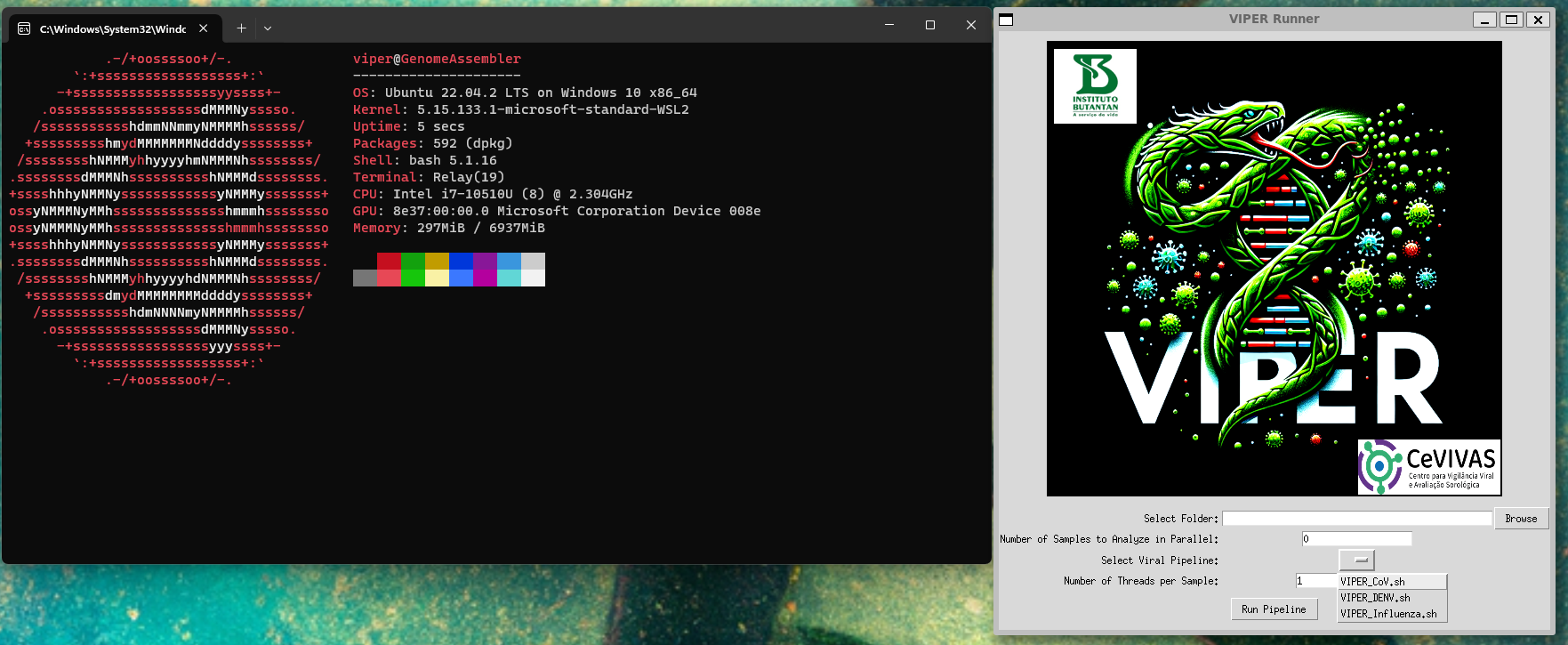
Task: Click the Ubuntu ASCII art logo
Action: coord(169,220)
